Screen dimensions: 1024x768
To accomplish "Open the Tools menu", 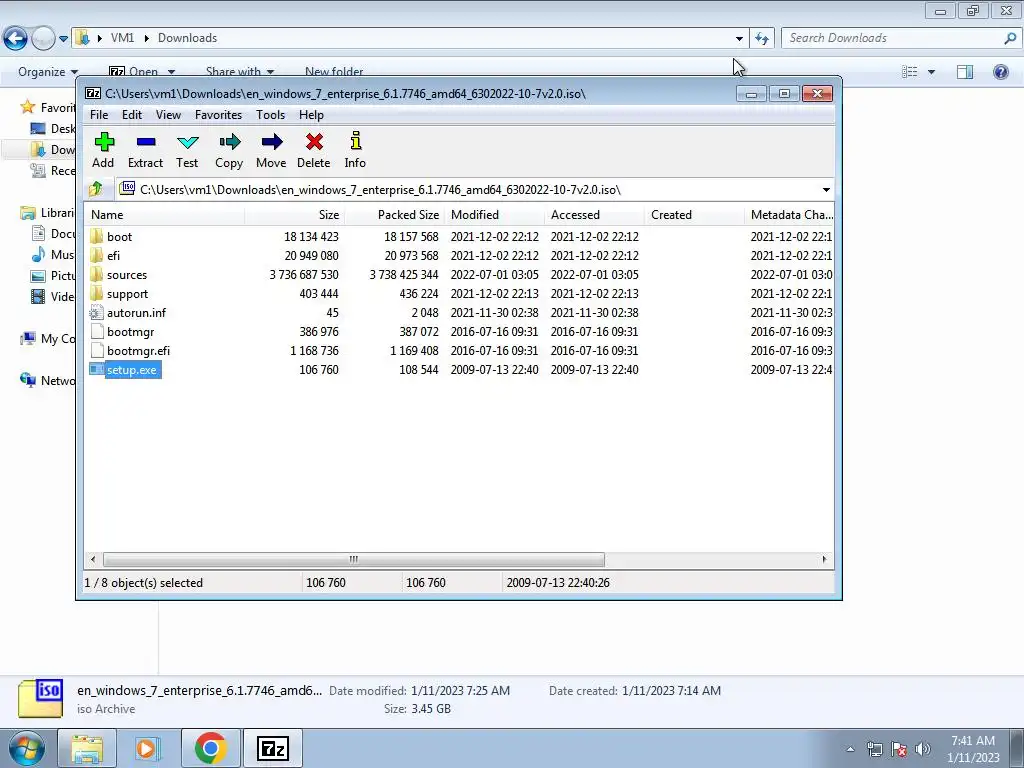I will [x=270, y=115].
